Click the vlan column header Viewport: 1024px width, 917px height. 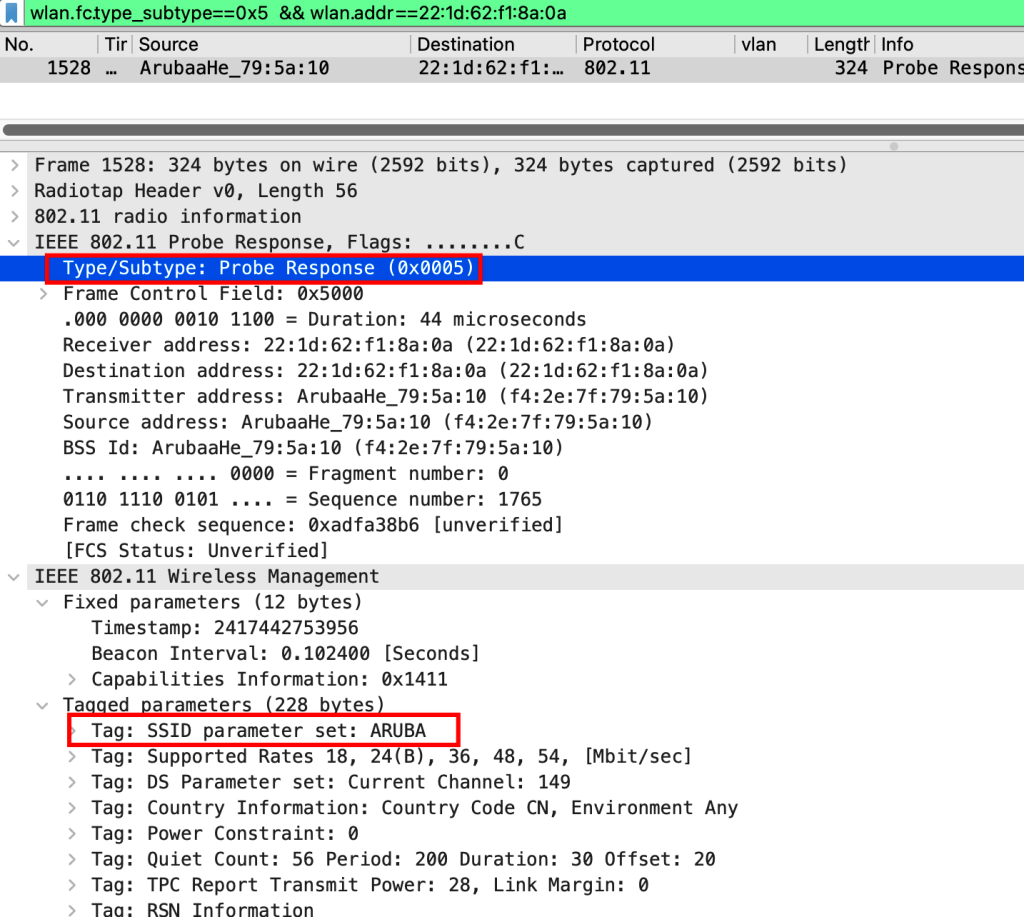[771, 44]
